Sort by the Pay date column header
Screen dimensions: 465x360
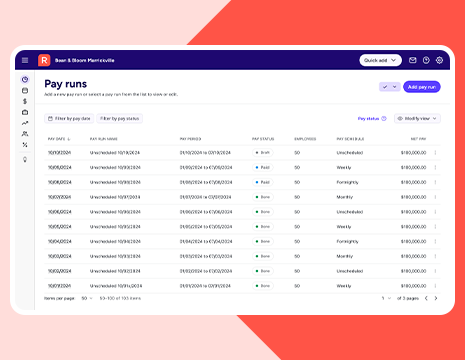pyautogui.click(x=59, y=139)
